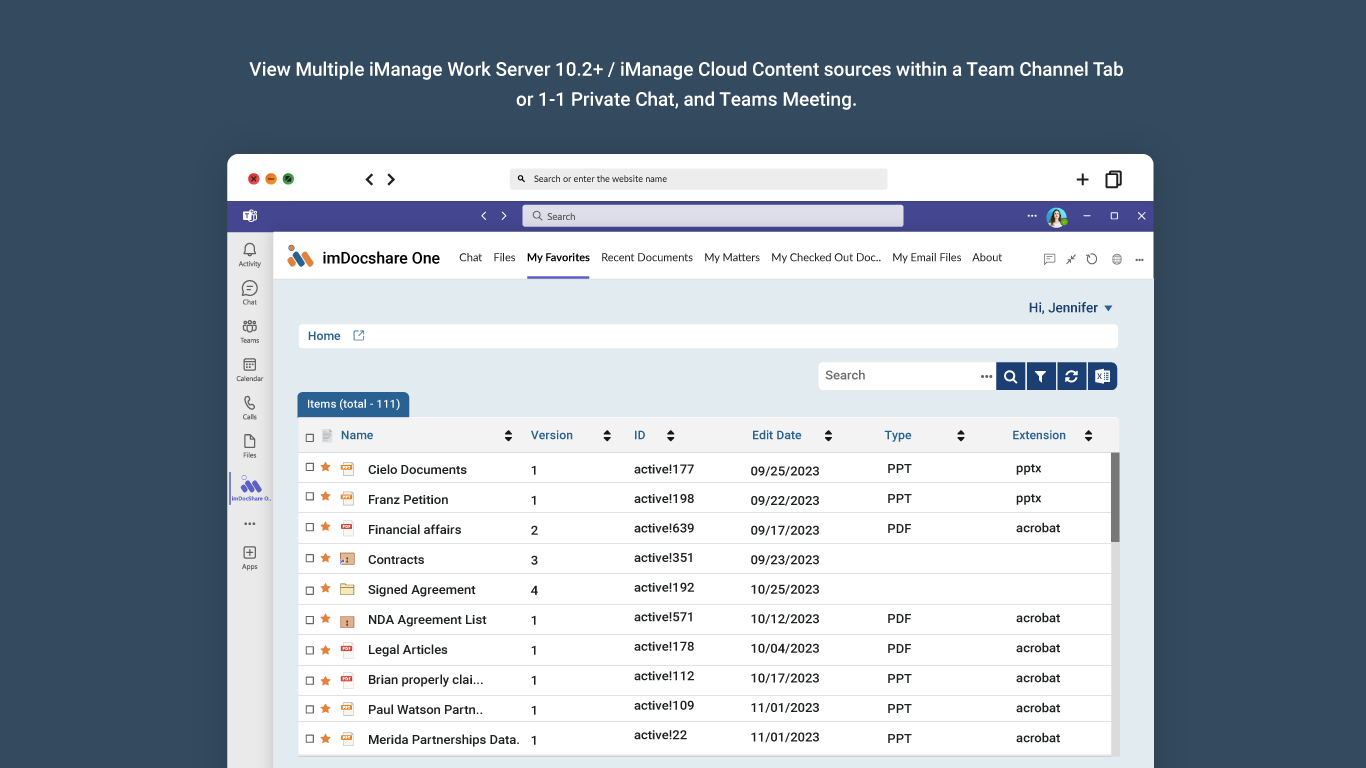
Task: Open the My Email Files tab
Action: point(927,258)
